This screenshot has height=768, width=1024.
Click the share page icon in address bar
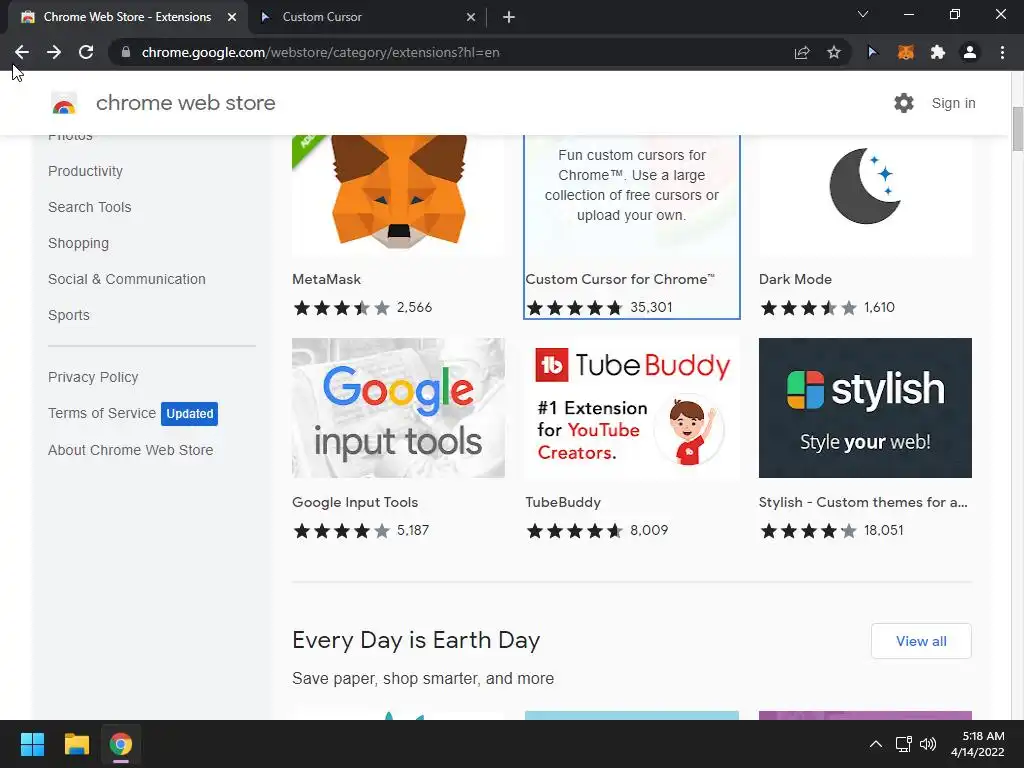point(802,52)
